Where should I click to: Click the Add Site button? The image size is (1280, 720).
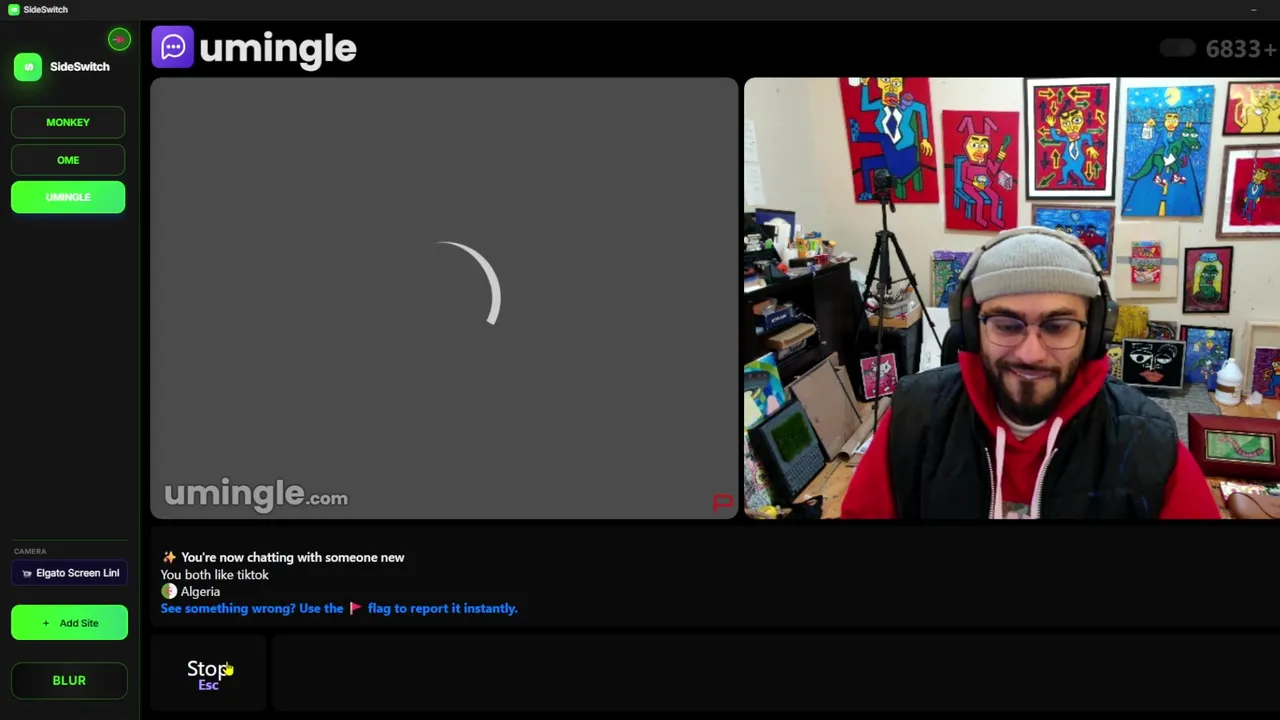[69, 623]
